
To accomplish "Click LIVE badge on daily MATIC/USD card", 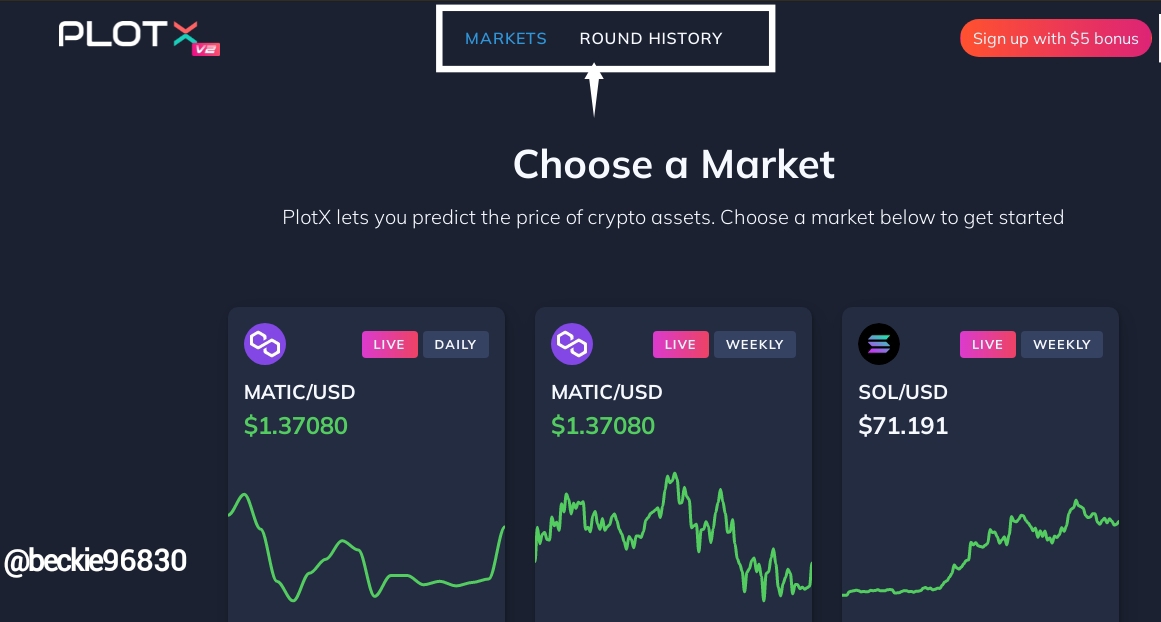I will pyautogui.click(x=389, y=344).
